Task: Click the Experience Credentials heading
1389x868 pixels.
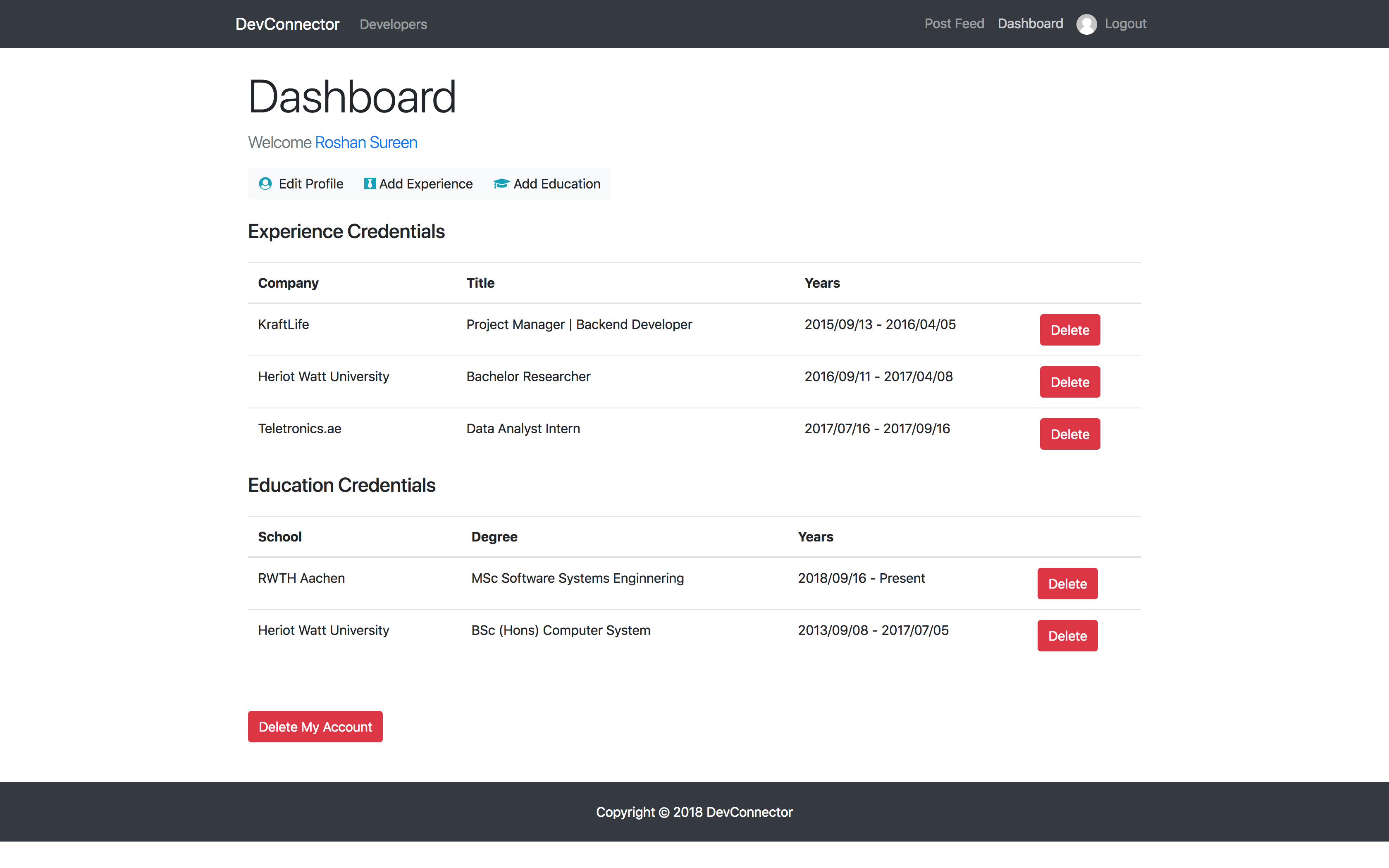Action: point(346,231)
